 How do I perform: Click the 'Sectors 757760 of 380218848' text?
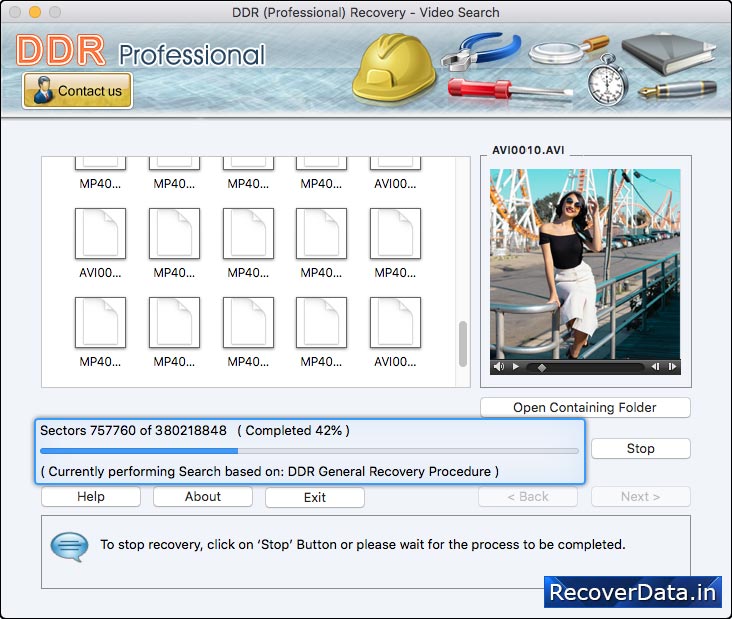click(x=133, y=430)
